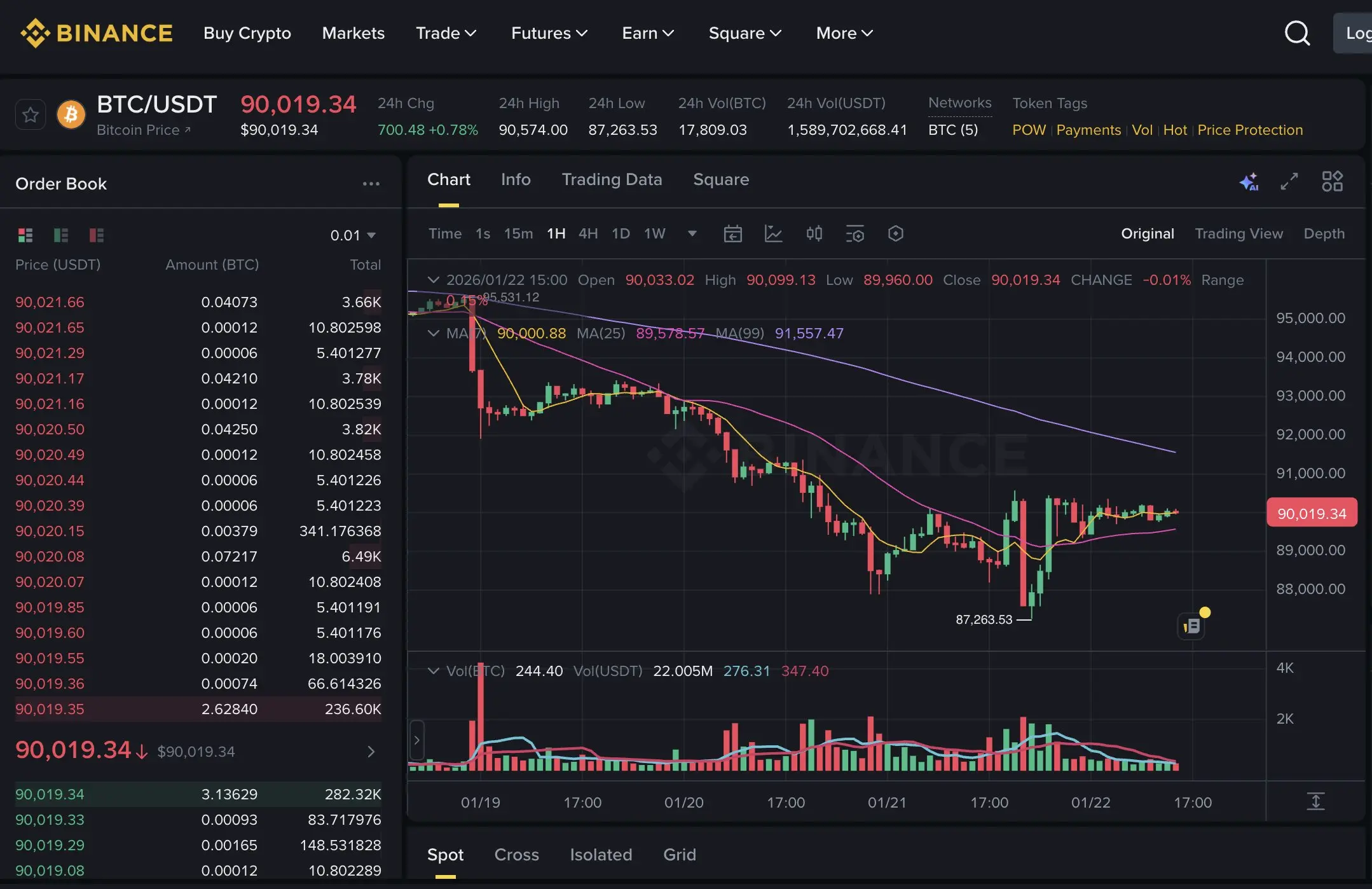
Task: Expand chart to fullscreen mode
Action: 1289,182
